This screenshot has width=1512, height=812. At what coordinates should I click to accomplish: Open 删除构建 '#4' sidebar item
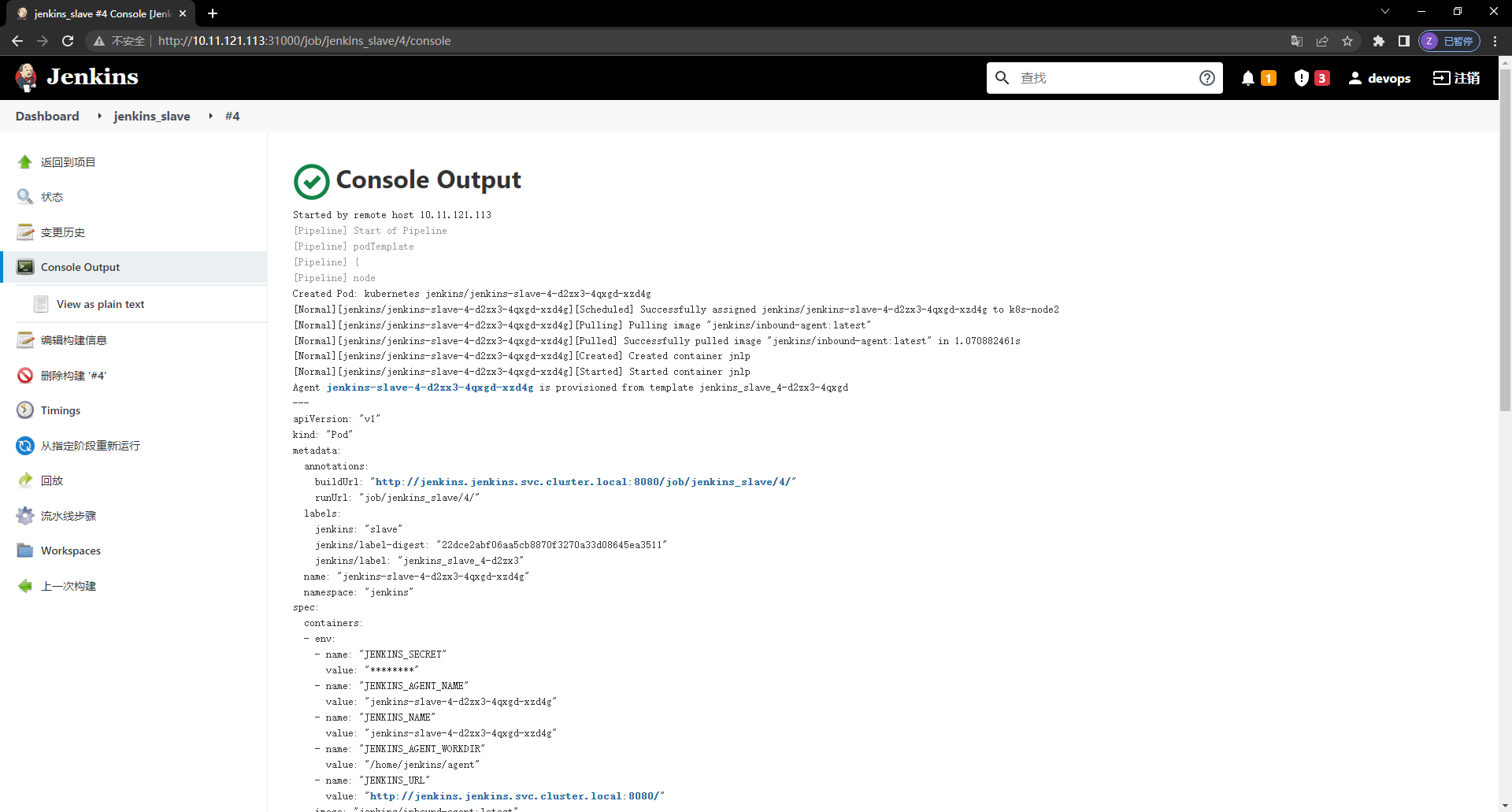[73, 376]
